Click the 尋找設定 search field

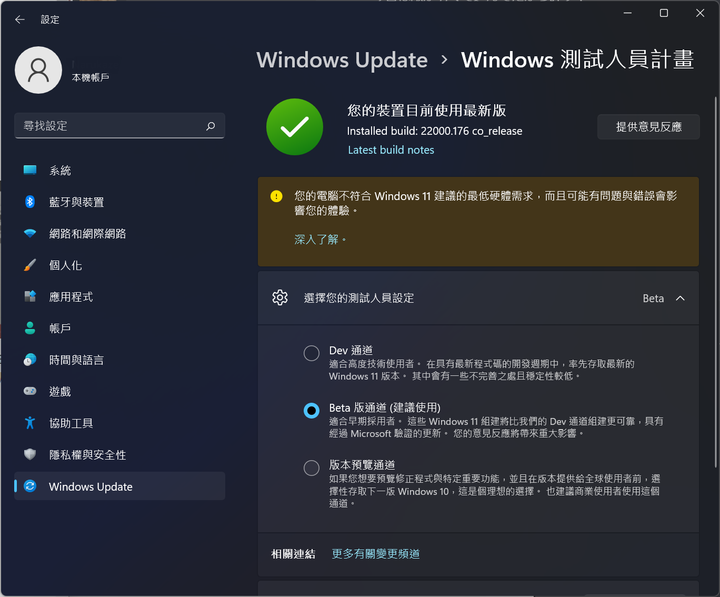[x=119, y=126]
